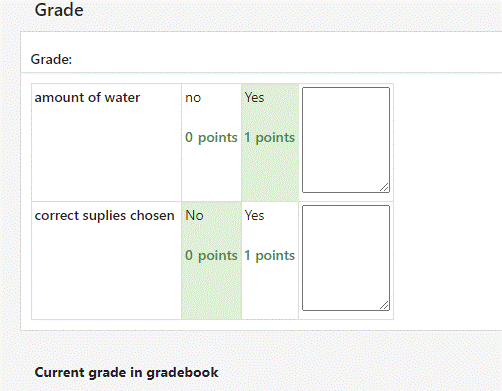
Task: Click the "Grade:" field label
Action: 51,59
